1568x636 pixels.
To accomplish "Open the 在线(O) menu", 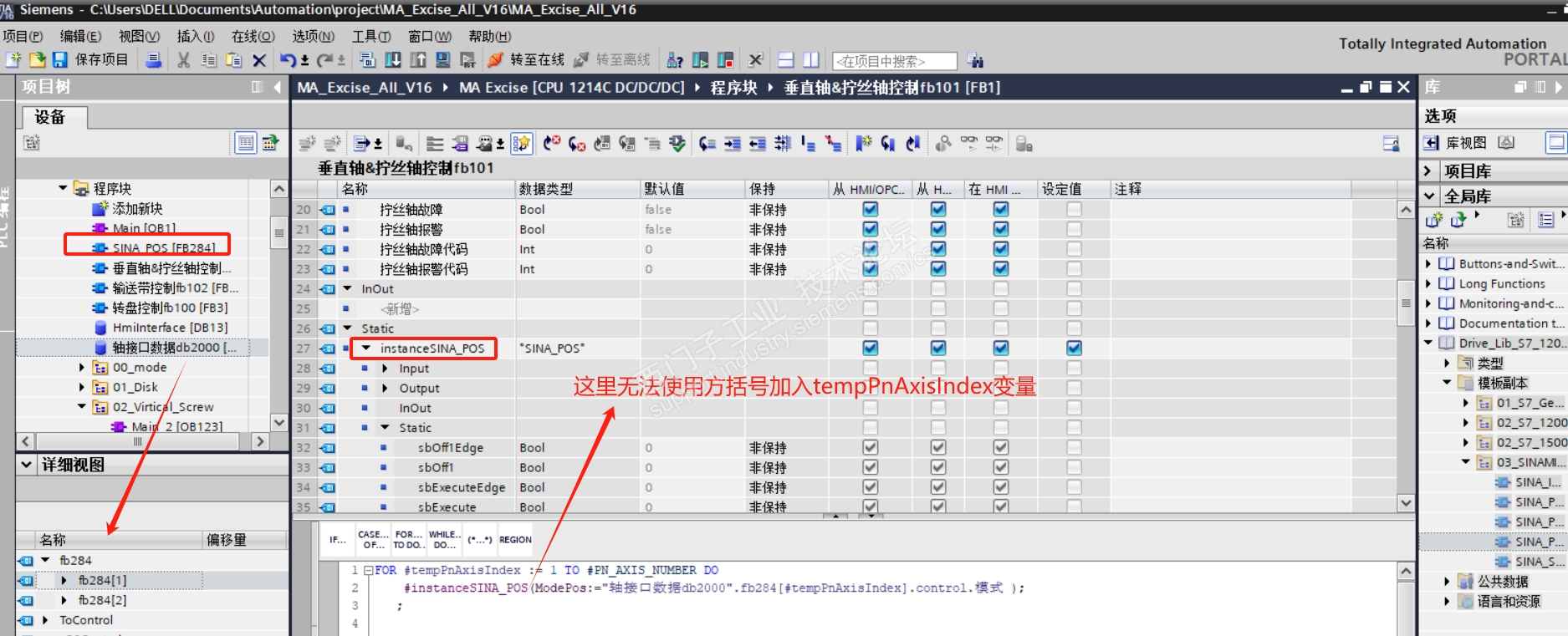I will click(253, 37).
